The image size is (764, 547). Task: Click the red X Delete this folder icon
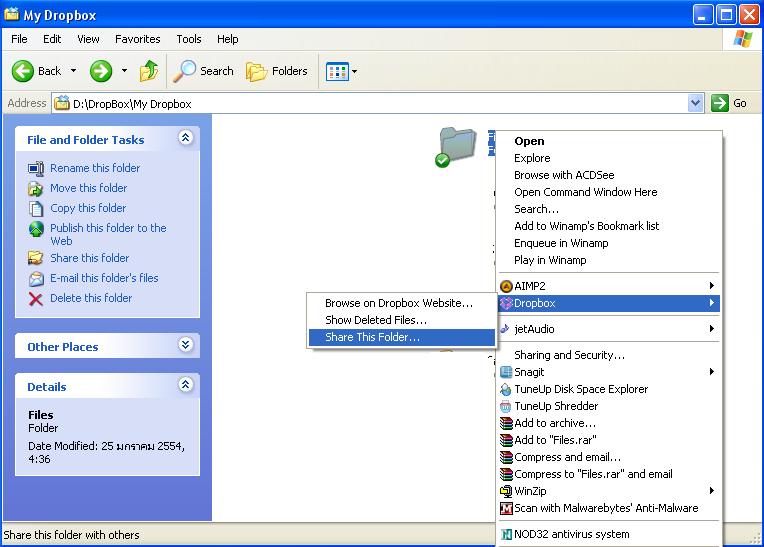(x=36, y=299)
